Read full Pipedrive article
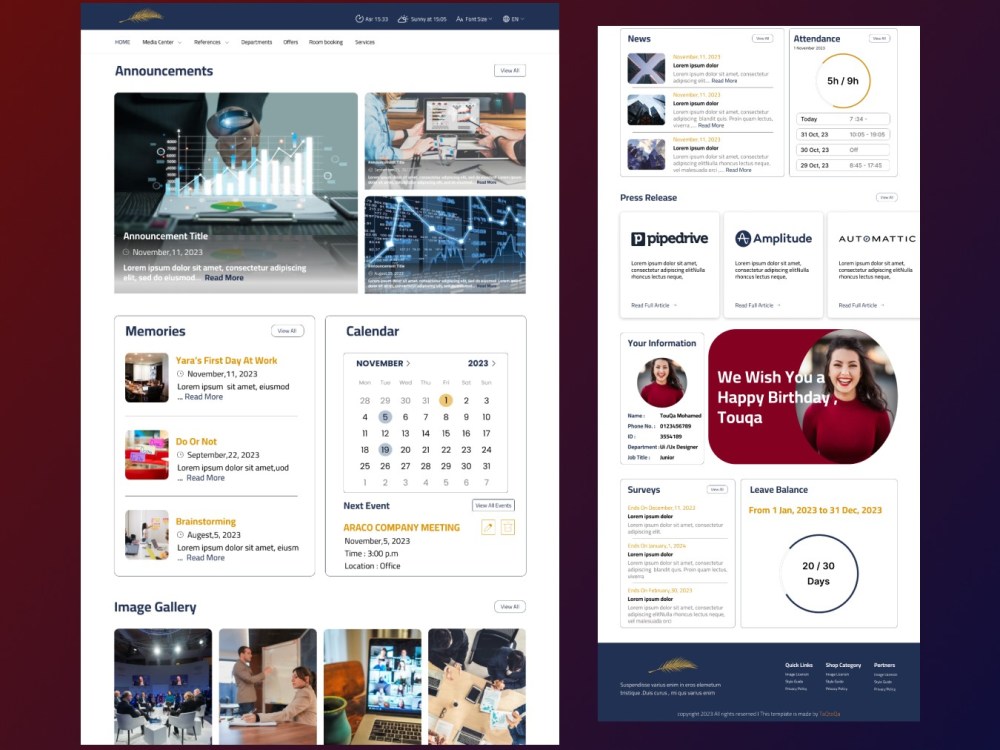The height and width of the screenshot is (750, 1000). coord(654,305)
